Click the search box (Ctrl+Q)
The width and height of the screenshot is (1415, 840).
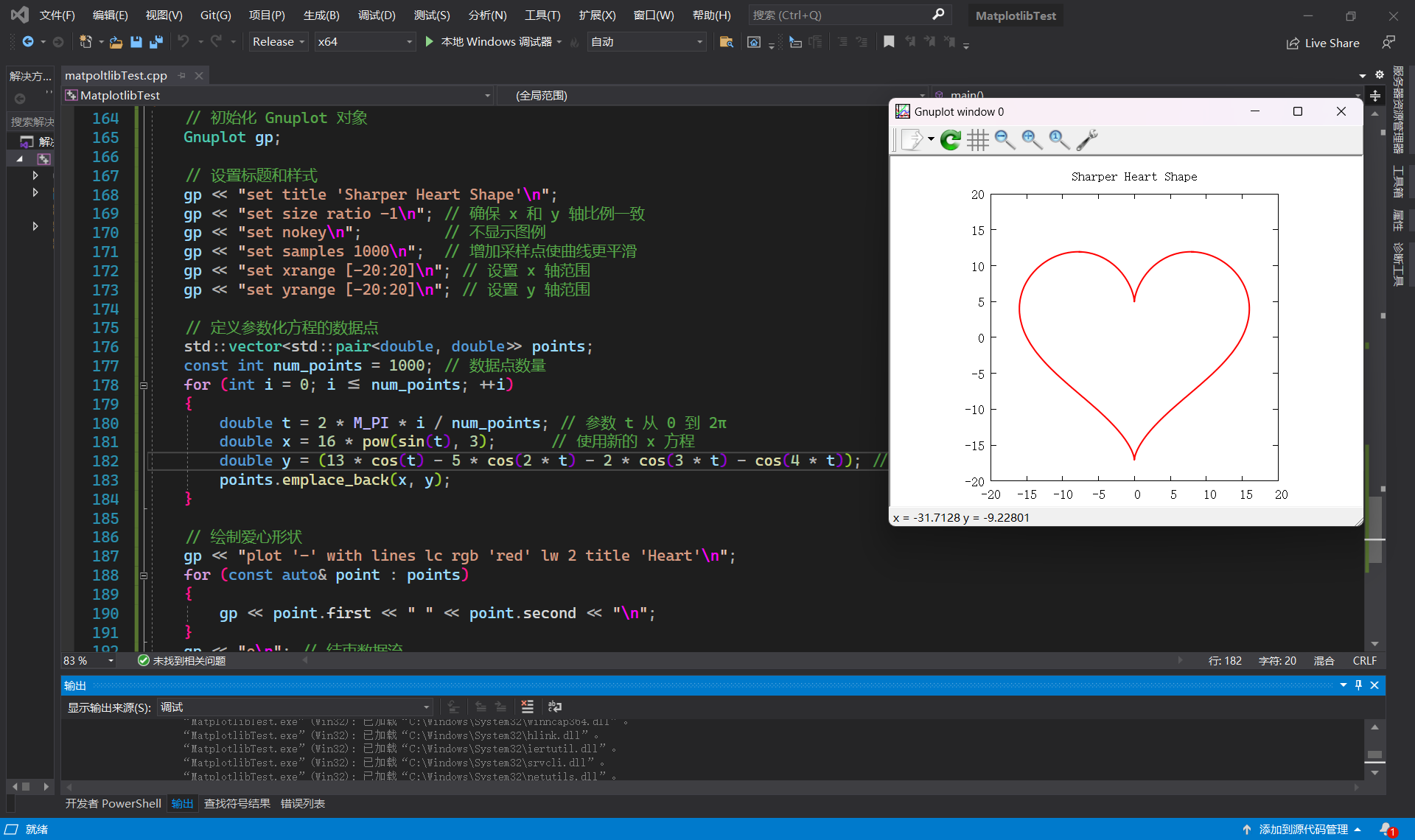click(848, 15)
